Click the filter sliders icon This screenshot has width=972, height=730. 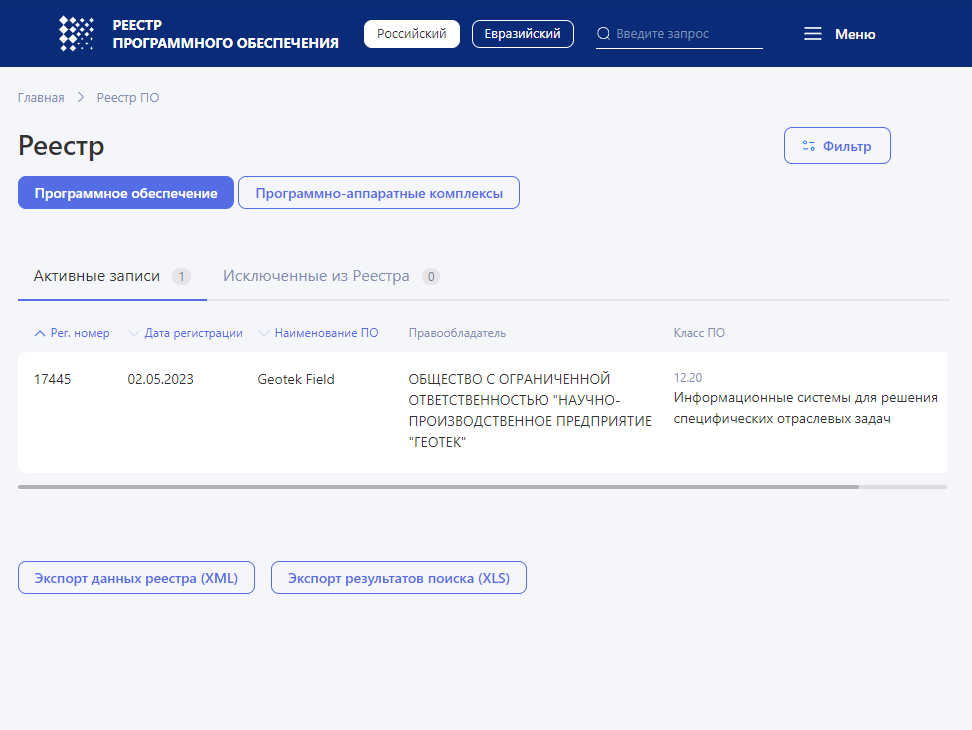click(809, 146)
